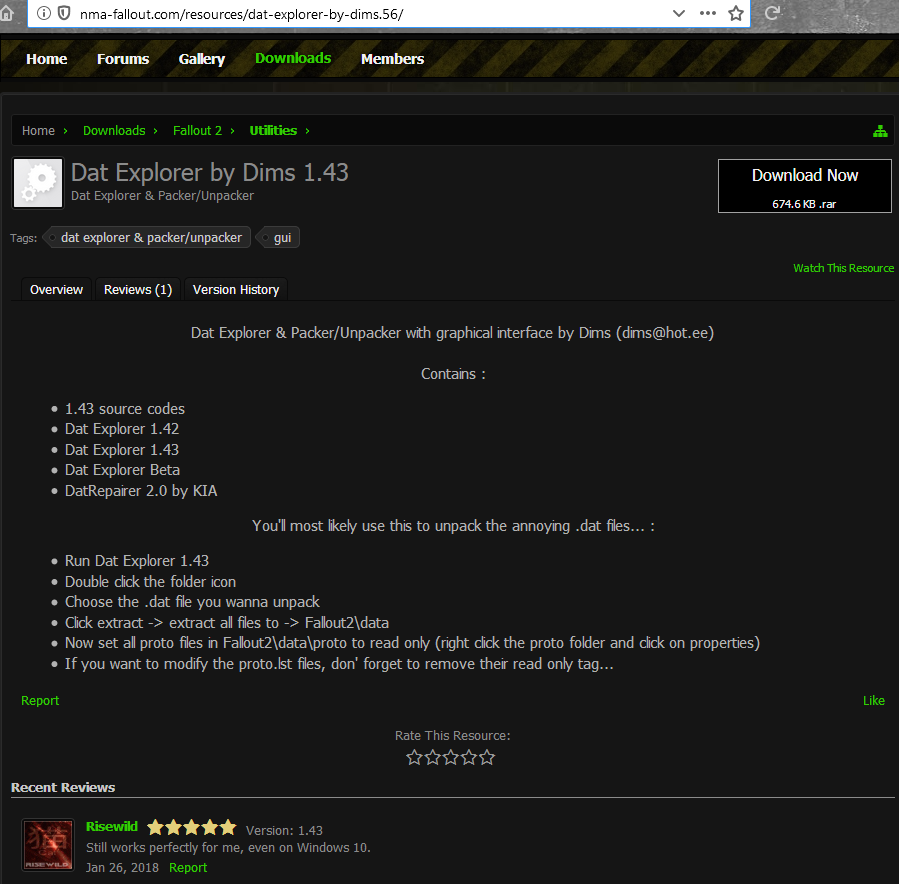Switch to the Version History tab

coord(236,290)
